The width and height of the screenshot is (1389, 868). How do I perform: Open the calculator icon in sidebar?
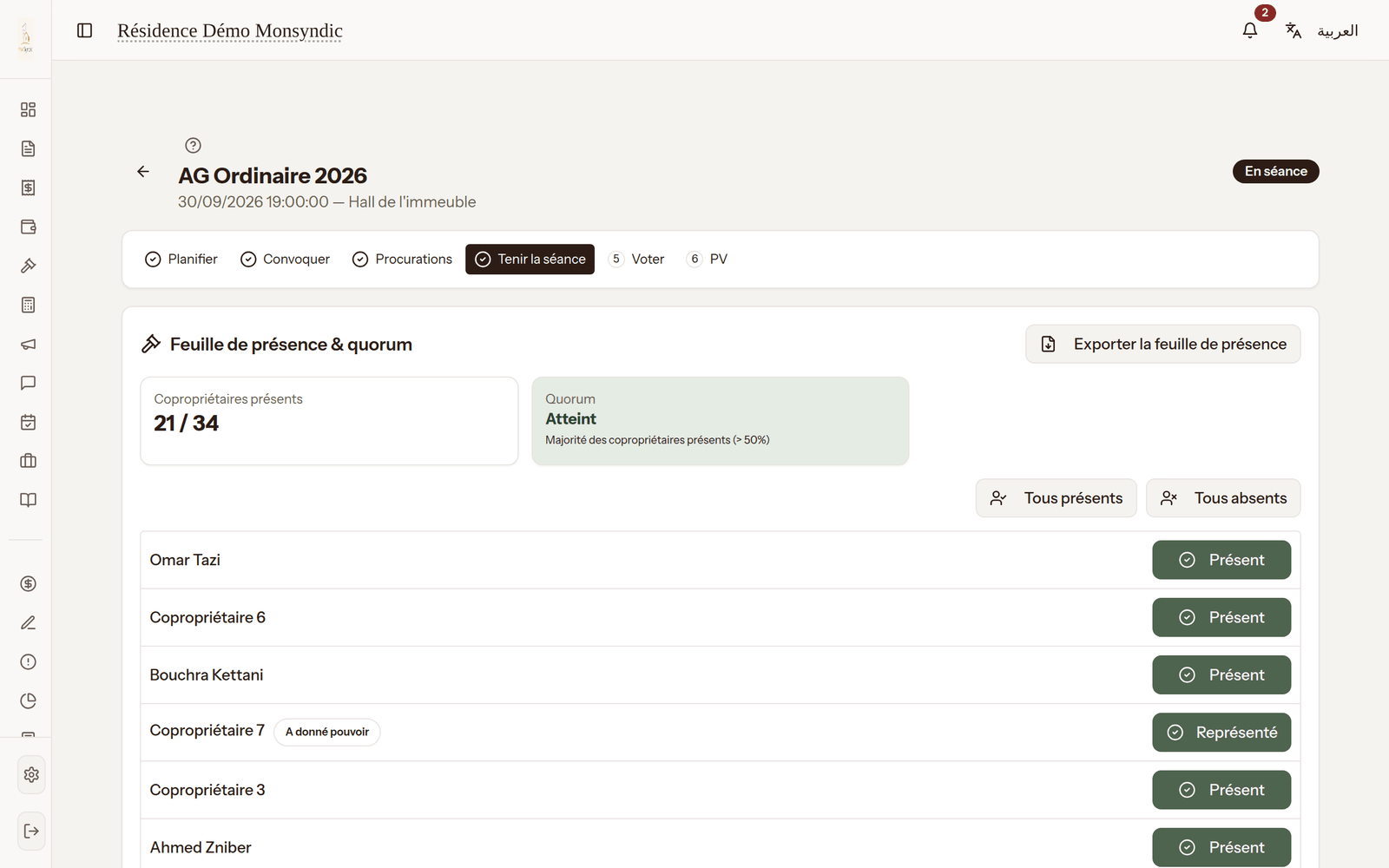click(28, 305)
